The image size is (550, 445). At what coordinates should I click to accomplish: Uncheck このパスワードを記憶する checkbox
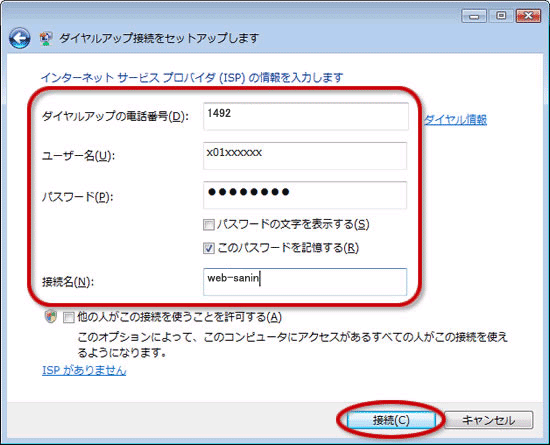point(209,248)
